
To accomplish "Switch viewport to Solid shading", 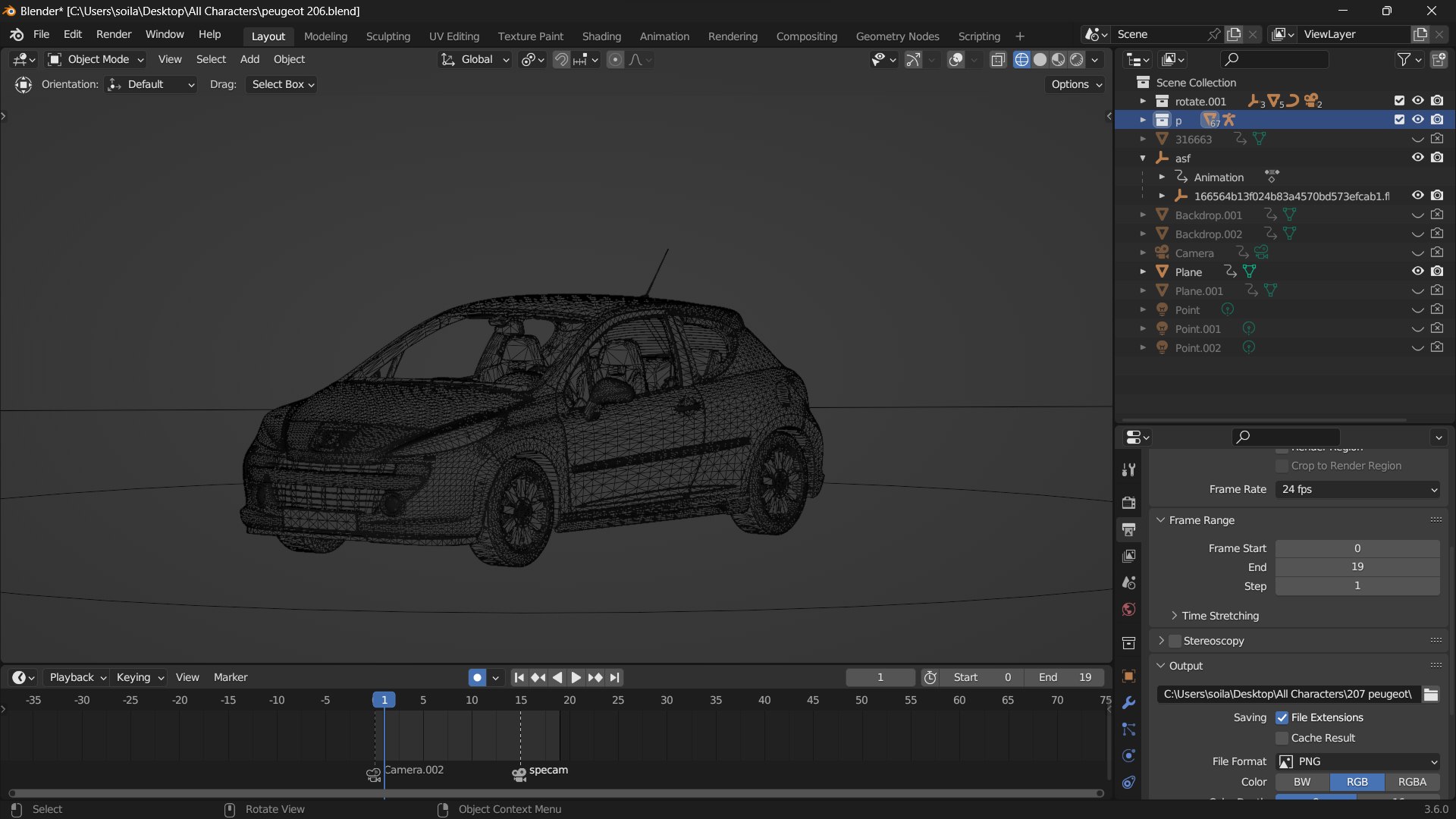I will tap(1040, 59).
